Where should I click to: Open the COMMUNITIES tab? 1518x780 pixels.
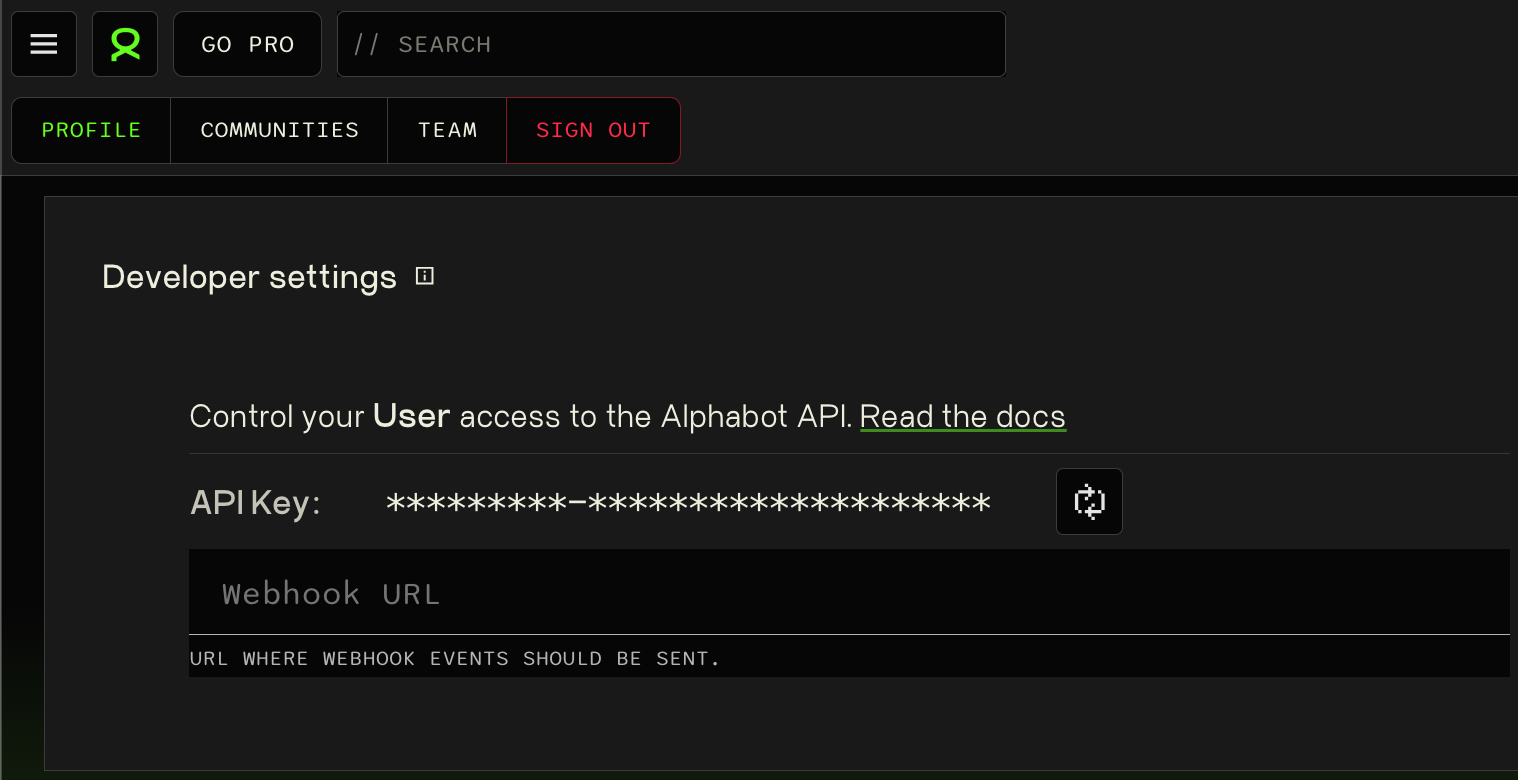coord(279,130)
